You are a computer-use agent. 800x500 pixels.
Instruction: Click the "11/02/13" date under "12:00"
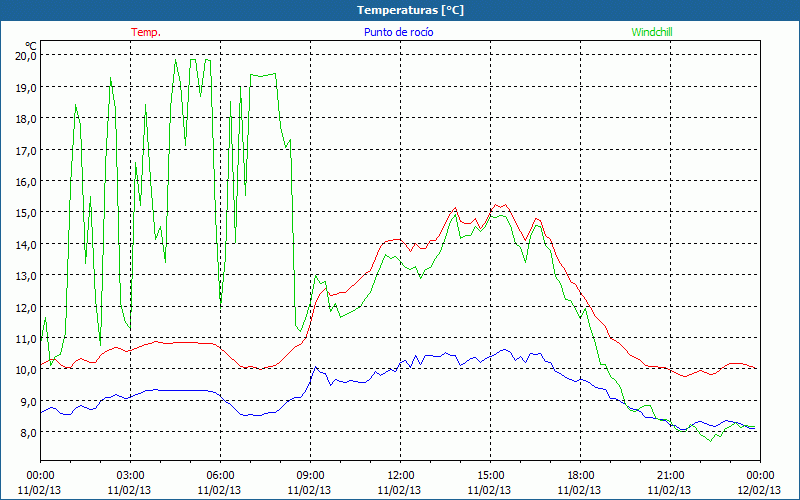(x=399, y=490)
